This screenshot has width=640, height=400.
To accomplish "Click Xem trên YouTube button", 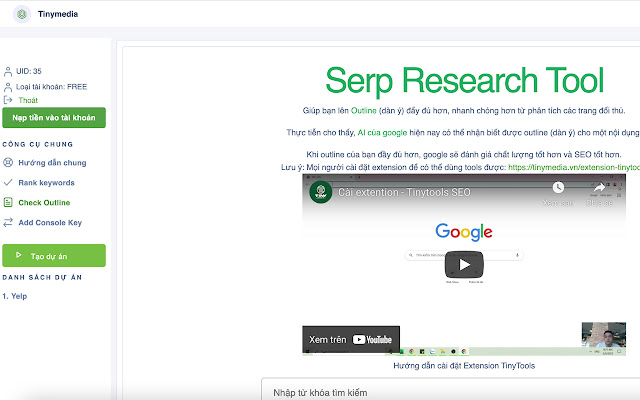I will tap(351, 339).
